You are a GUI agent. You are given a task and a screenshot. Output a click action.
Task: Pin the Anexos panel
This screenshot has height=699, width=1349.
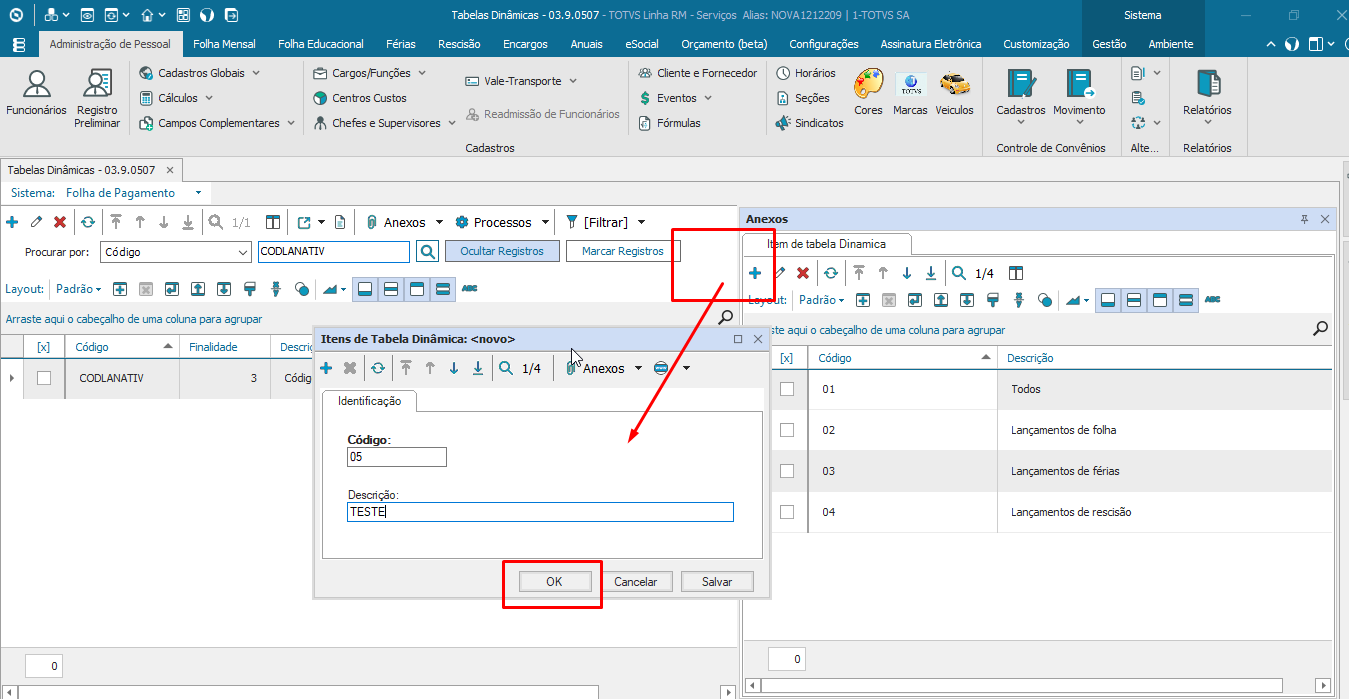pos(1304,219)
